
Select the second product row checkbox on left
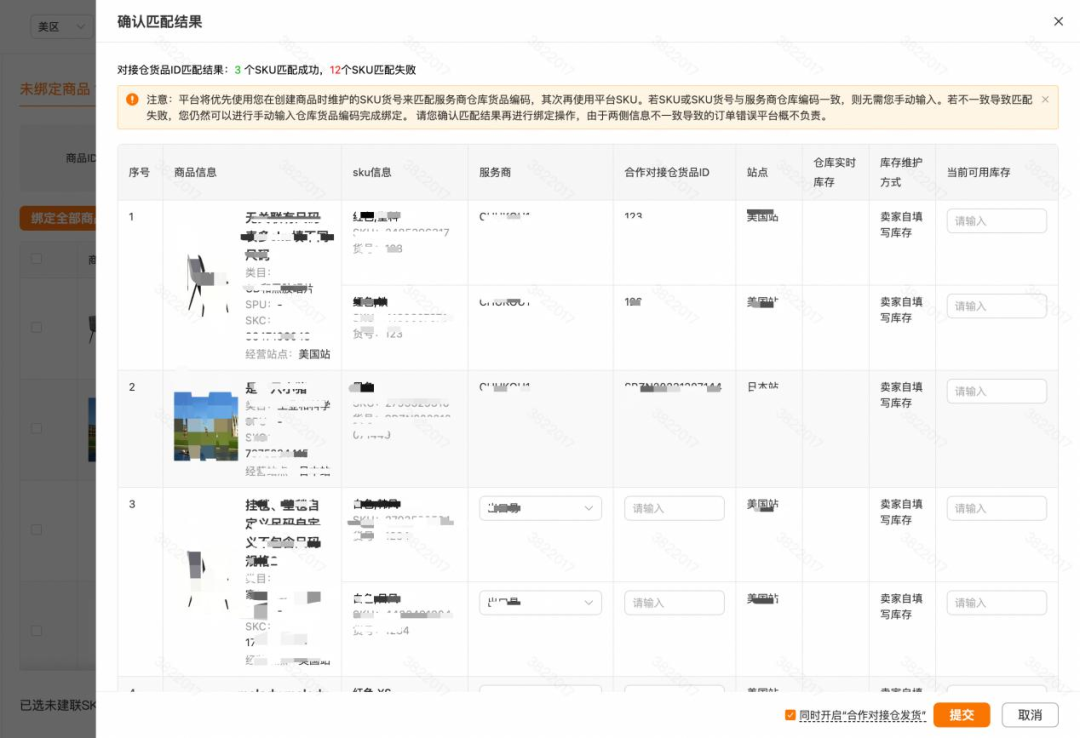click(x=37, y=428)
